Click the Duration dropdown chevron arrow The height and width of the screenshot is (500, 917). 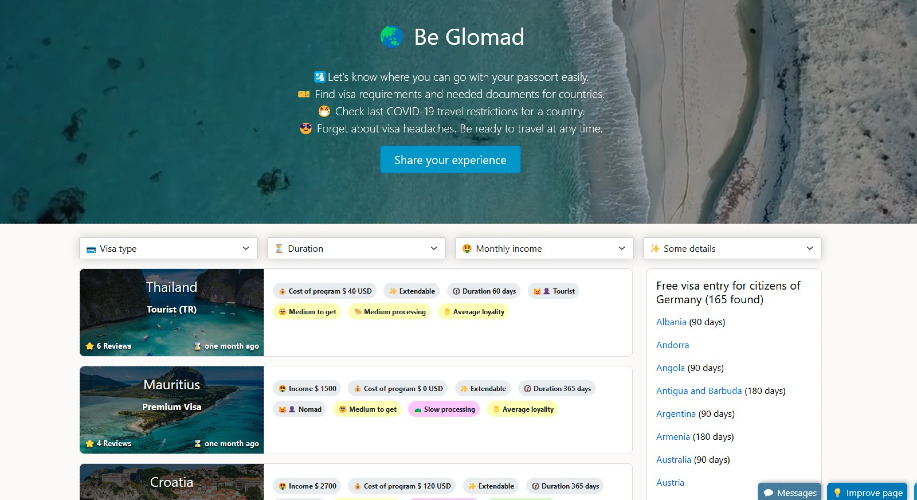(433, 249)
